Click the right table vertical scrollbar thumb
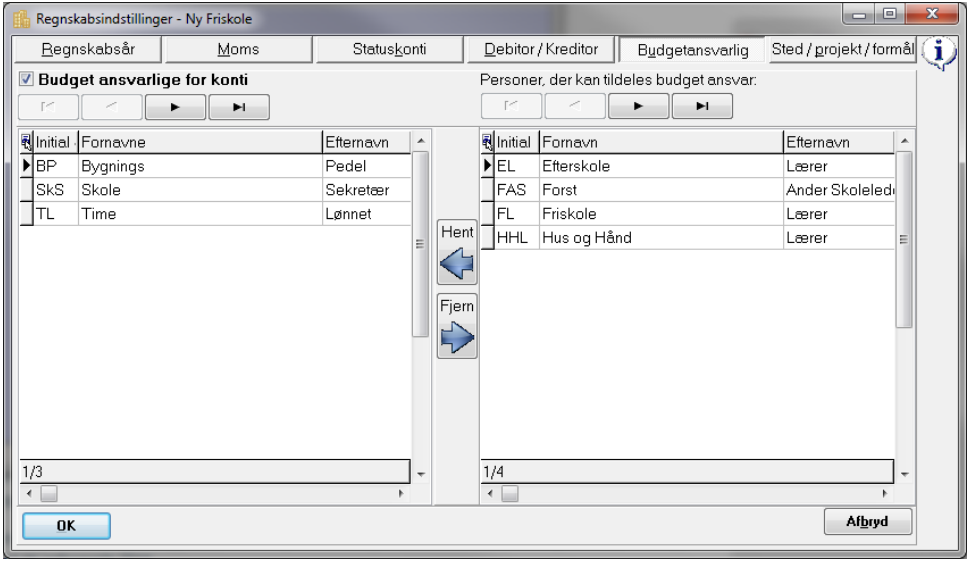971x564 pixels. pos(904,239)
